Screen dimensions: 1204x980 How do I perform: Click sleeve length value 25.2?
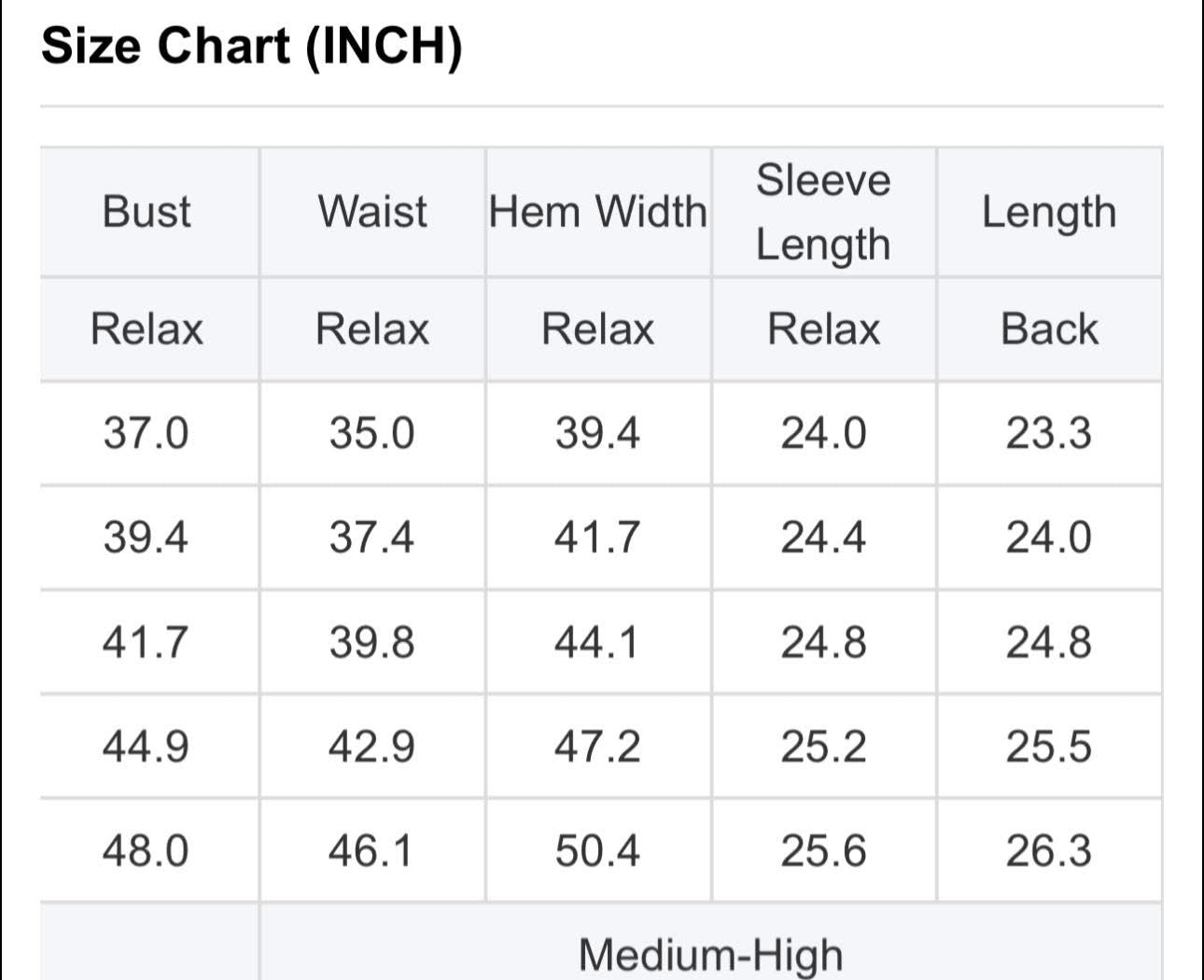point(824,747)
